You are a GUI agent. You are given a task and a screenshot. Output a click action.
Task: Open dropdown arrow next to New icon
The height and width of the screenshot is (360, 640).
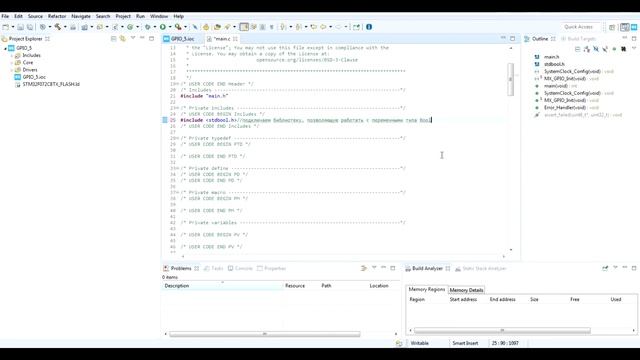pos(13,27)
